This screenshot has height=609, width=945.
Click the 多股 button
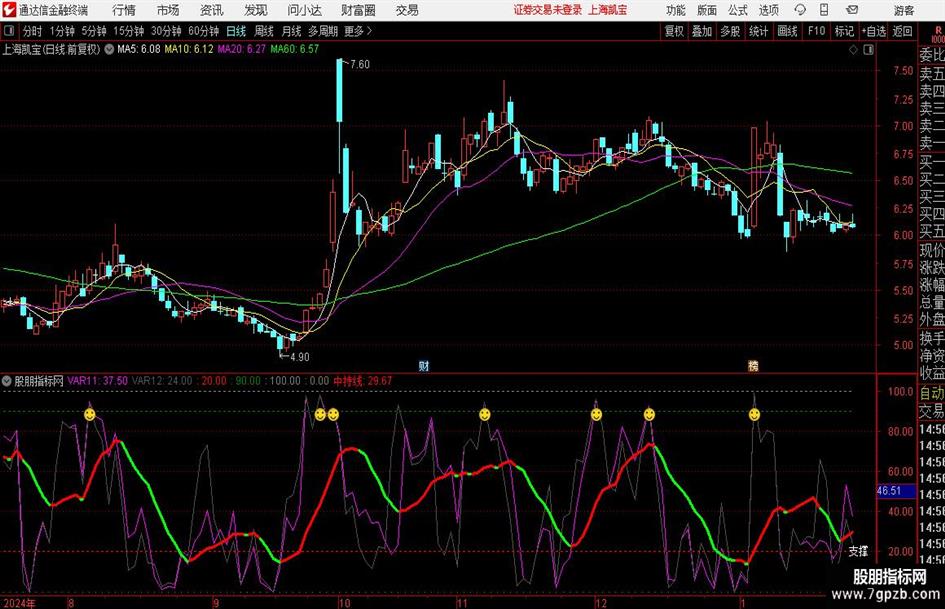(x=730, y=31)
